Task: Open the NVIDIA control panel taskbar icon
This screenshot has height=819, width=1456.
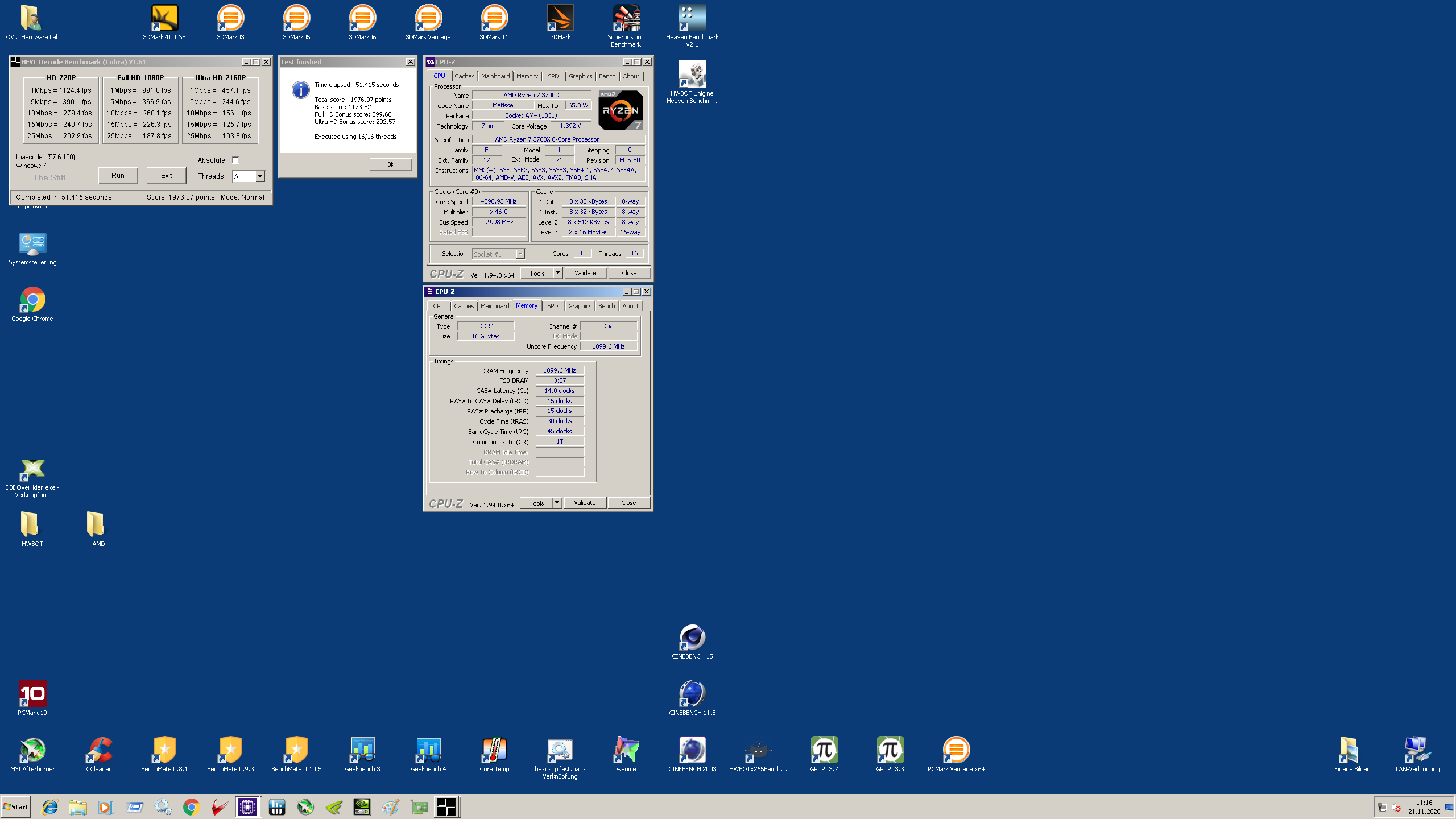Action: click(x=362, y=806)
